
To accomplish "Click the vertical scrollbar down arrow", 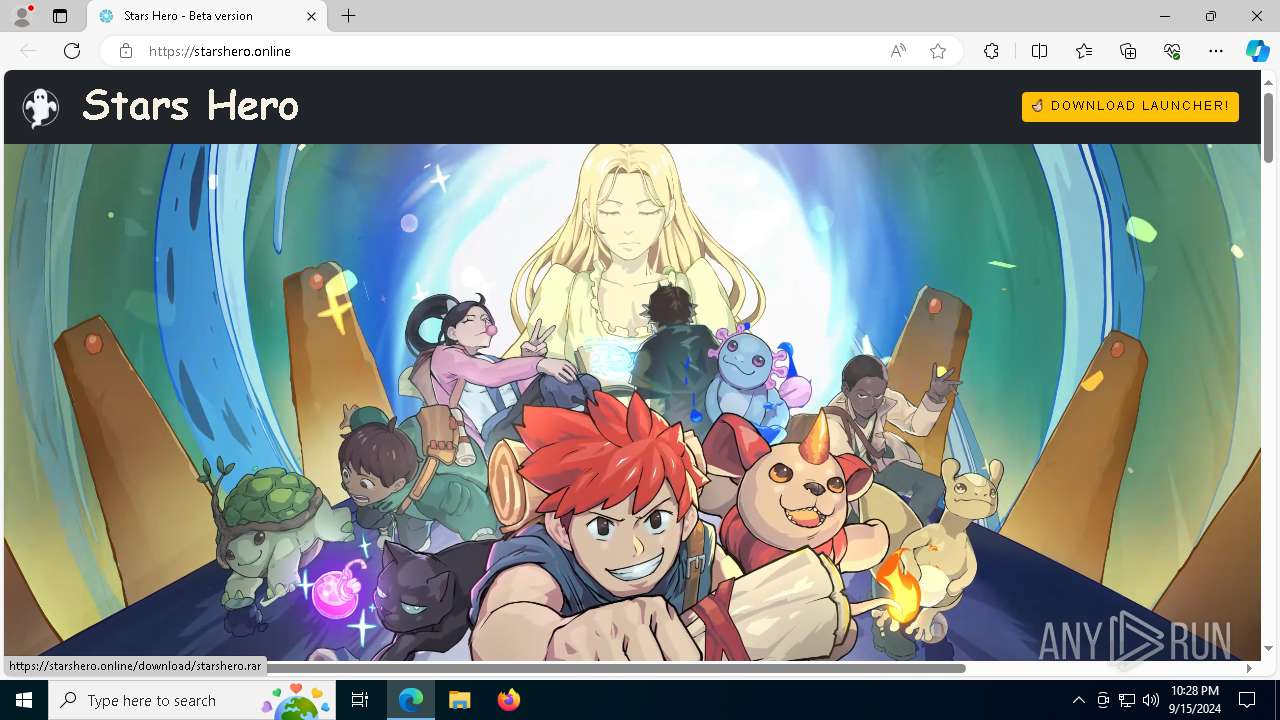I will (x=1268, y=649).
